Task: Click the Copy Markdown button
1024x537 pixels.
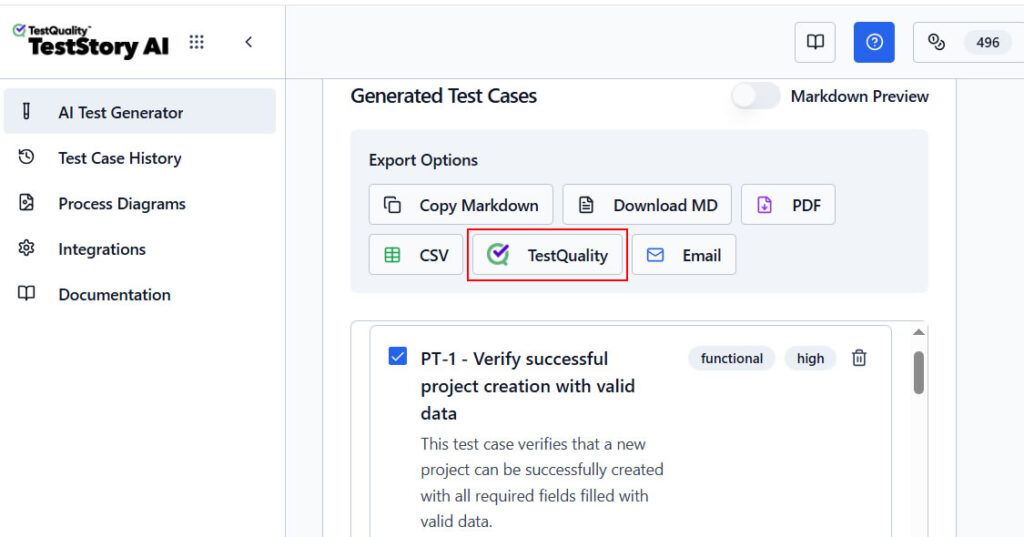Action: click(x=461, y=205)
